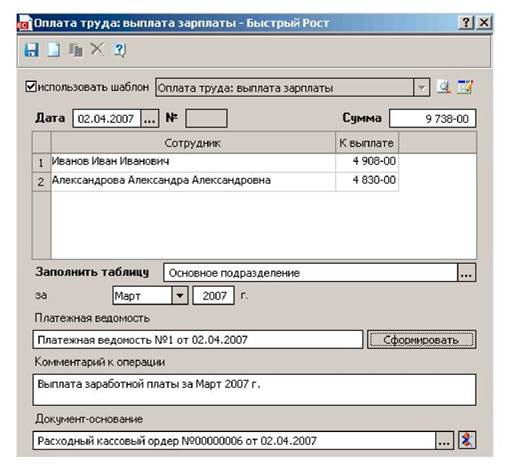Toggle the 'использовать шаблон' checkbox
The width and height of the screenshot is (506, 464).
point(30,87)
